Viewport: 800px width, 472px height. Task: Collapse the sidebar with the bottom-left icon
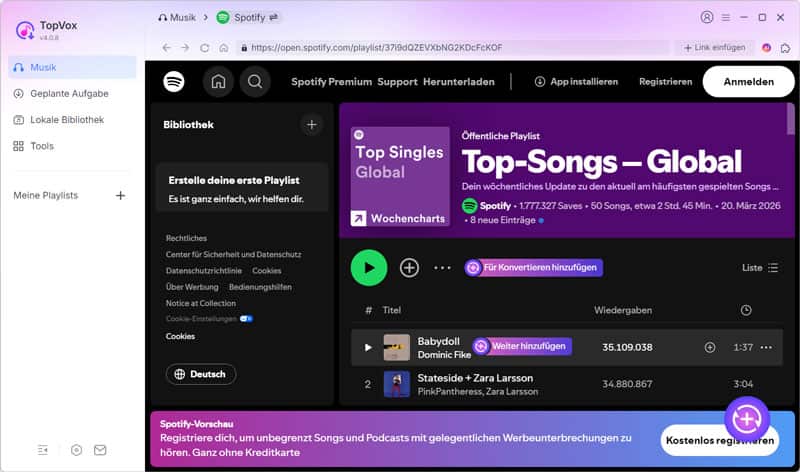(43, 450)
